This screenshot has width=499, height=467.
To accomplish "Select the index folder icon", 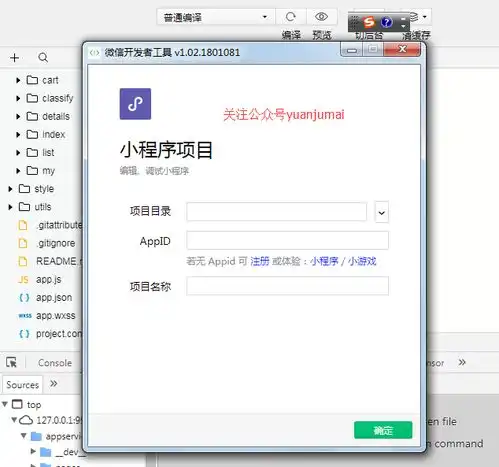I will pyautogui.click(x=32, y=134).
